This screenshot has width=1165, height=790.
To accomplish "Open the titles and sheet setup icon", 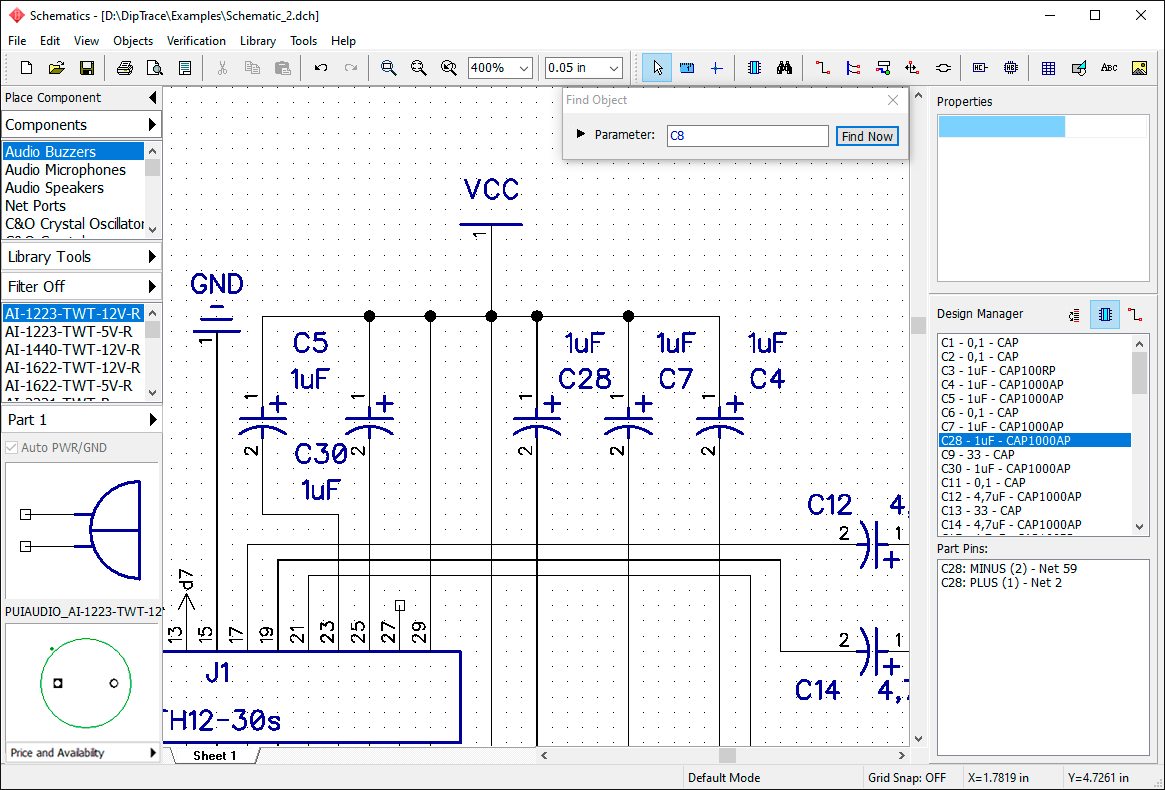I will coord(185,68).
